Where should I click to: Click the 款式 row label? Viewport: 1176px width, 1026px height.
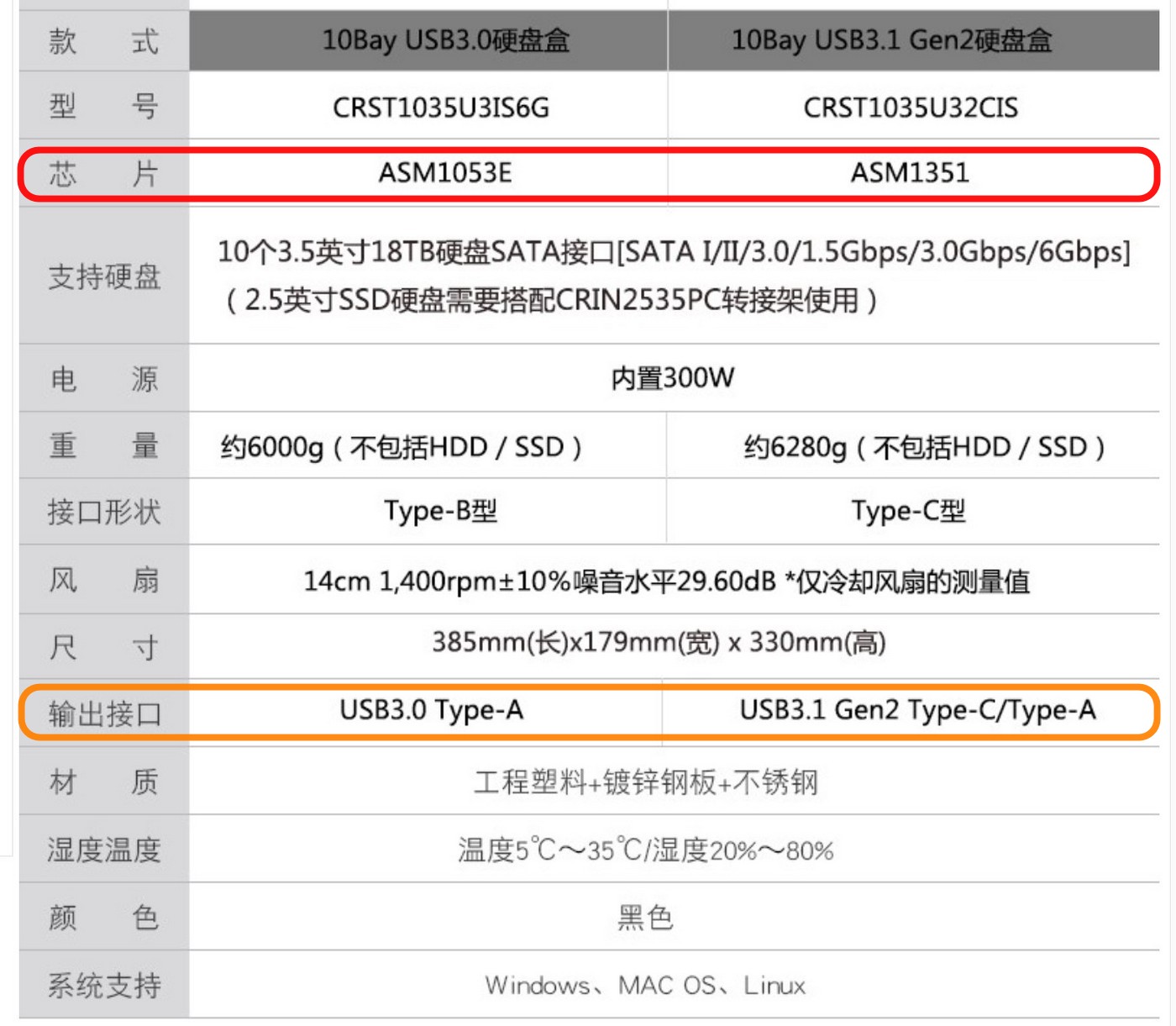pyautogui.click(x=104, y=41)
